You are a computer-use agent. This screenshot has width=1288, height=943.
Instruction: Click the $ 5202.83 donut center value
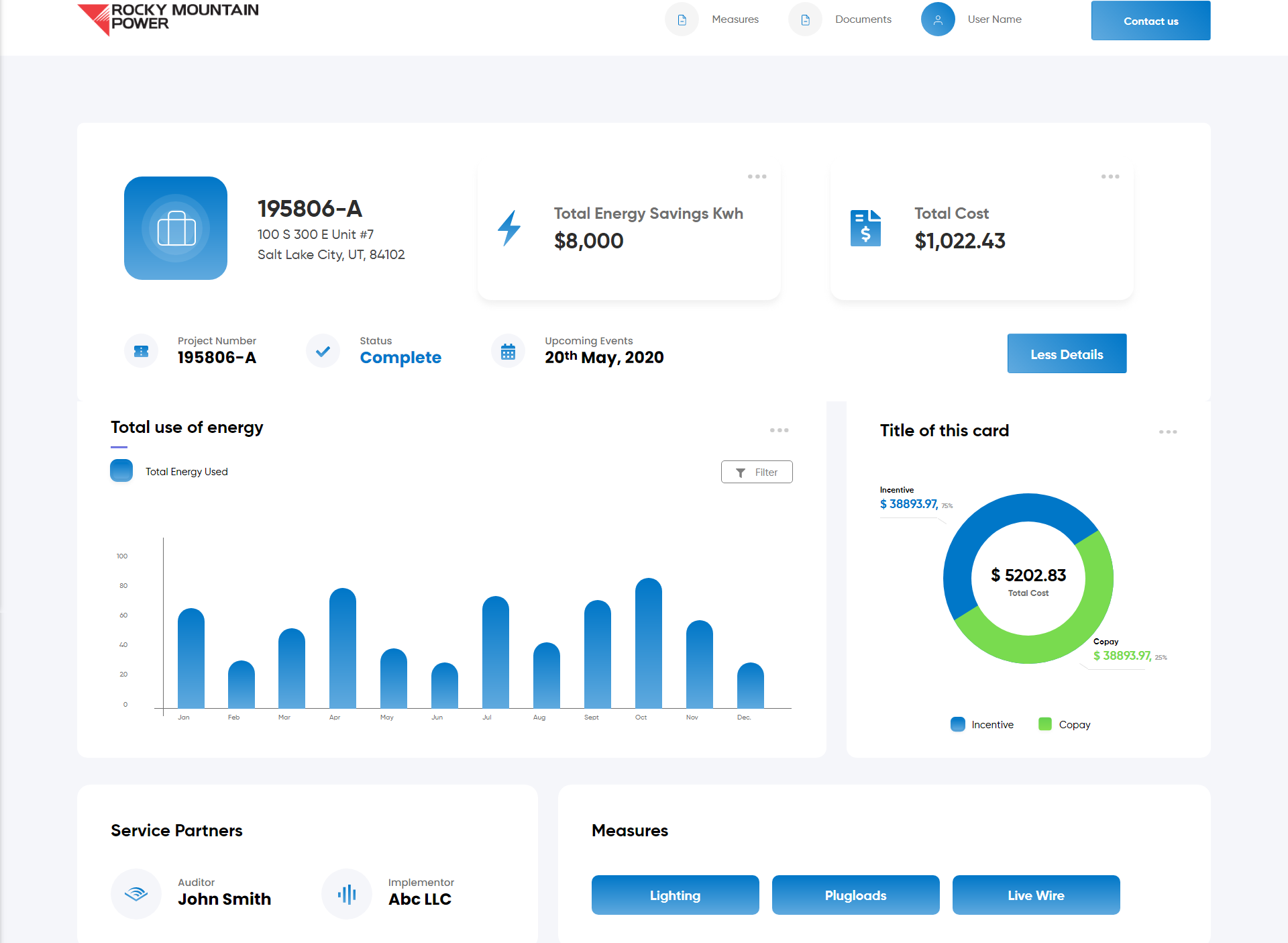(x=1028, y=575)
